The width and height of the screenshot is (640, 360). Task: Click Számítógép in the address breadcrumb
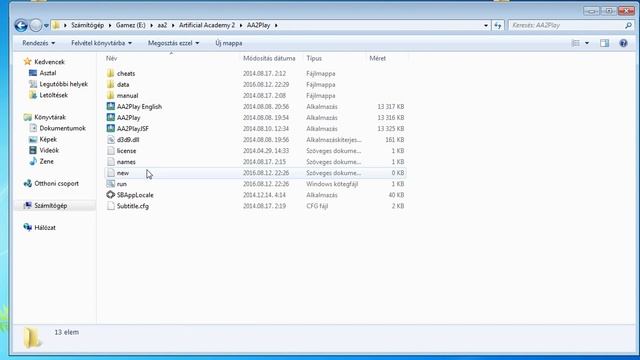(87, 25)
